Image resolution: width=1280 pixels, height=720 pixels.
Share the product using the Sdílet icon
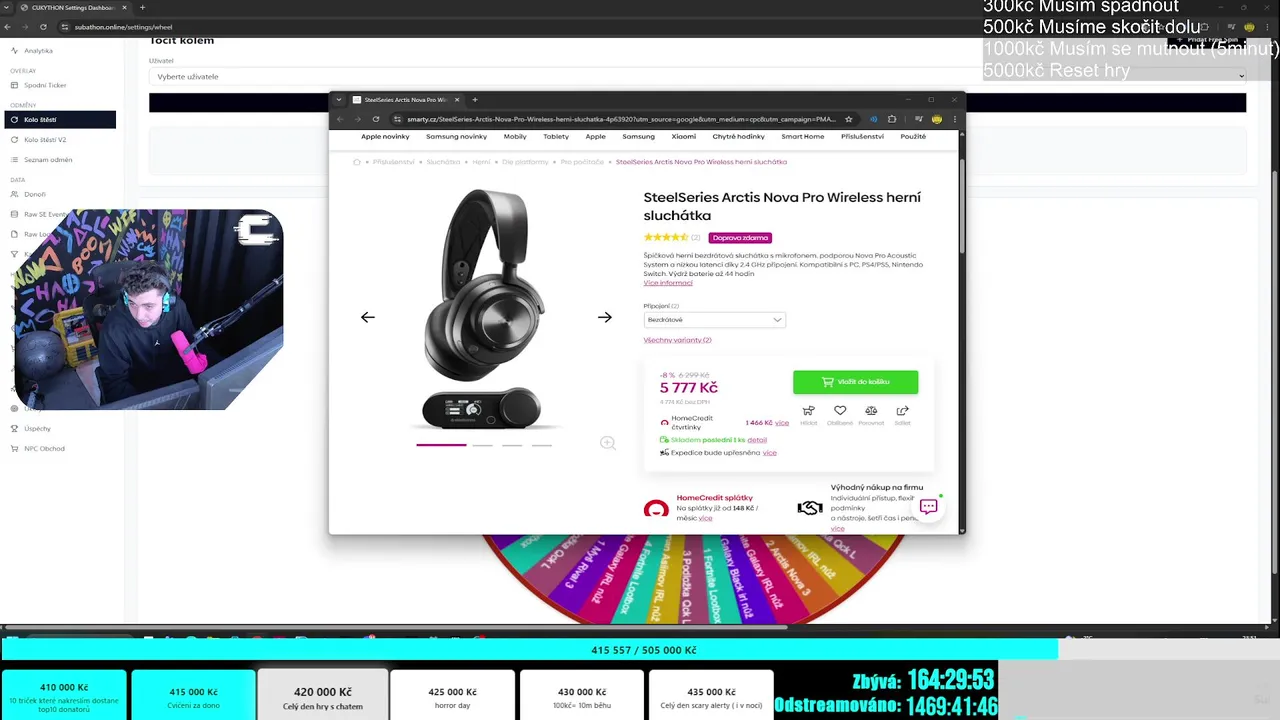point(902,411)
